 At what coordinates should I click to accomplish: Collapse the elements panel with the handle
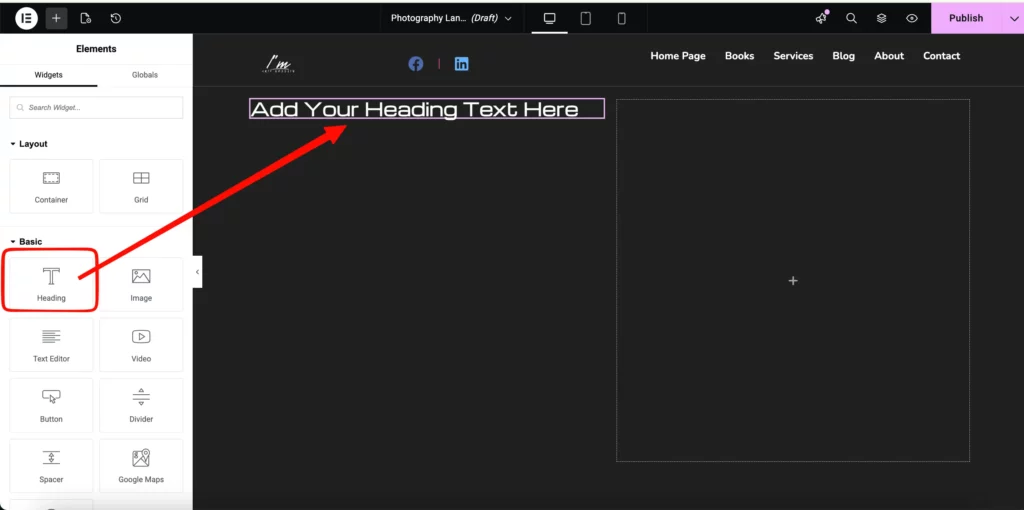(x=197, y=272)
